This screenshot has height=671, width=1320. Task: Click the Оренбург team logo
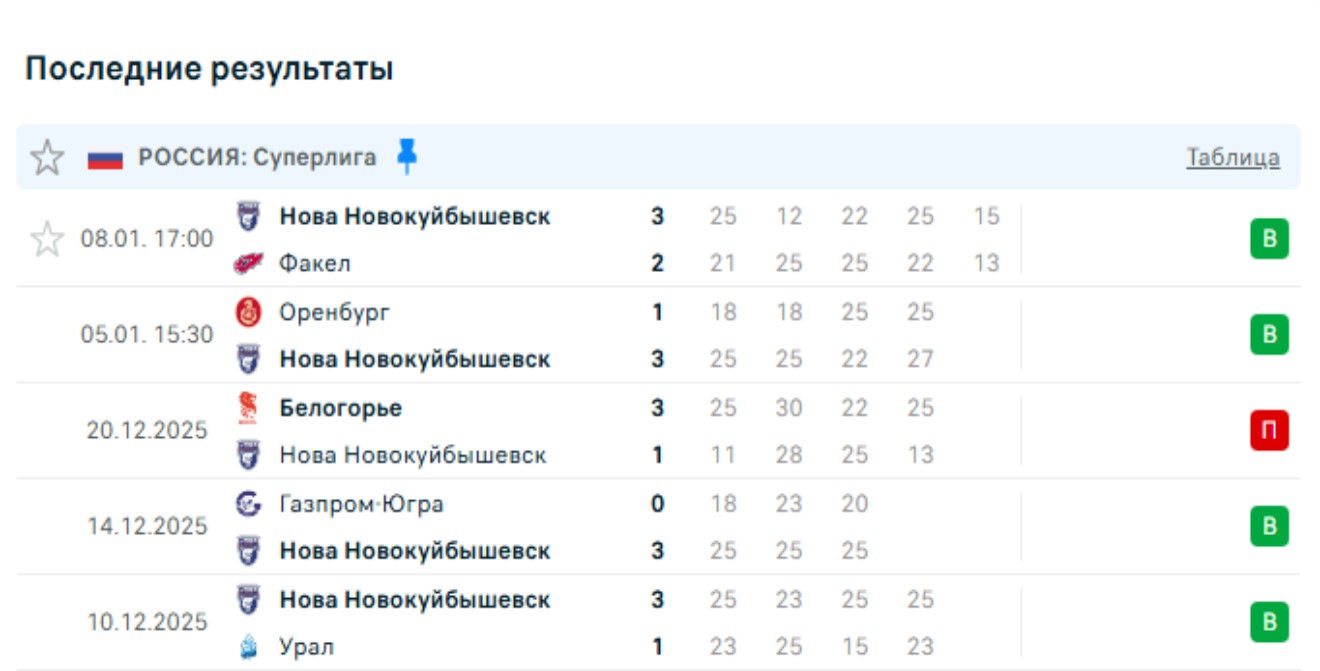click(247, 312)
